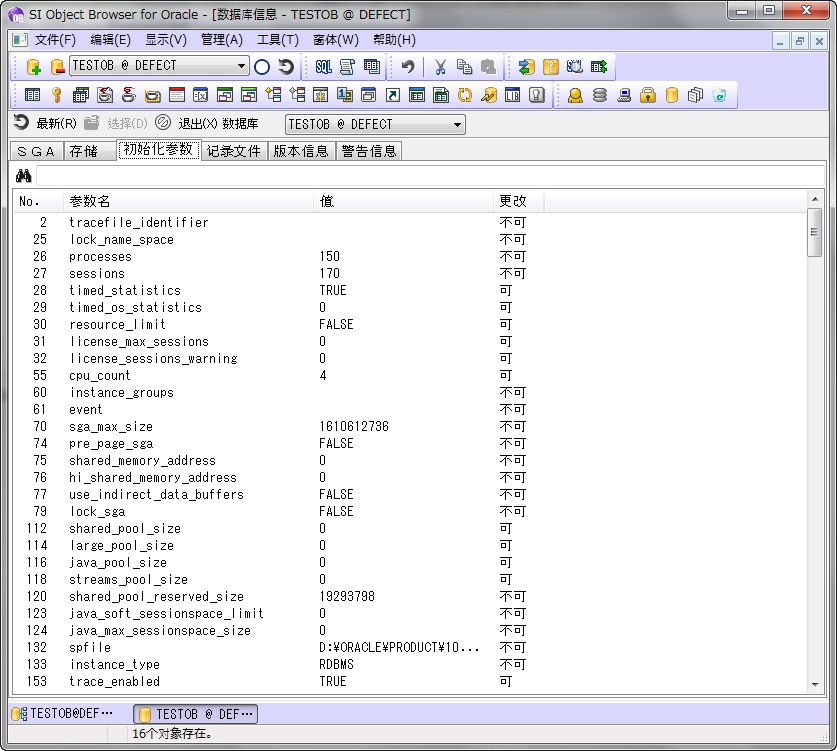Click the yellow circular arrows icon
Screen dimensions: 837x751
465,95
